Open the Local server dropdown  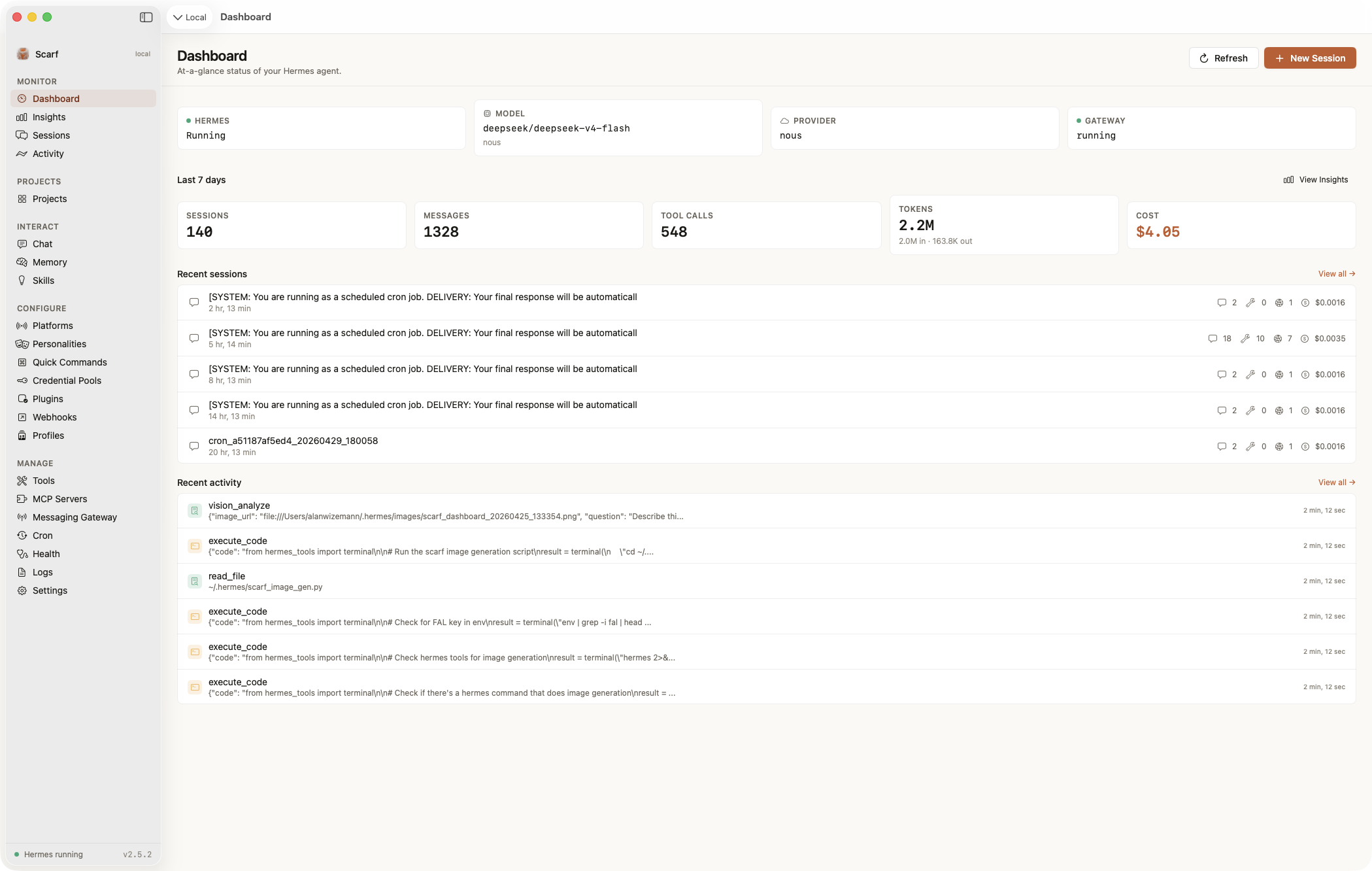point(190,18)
